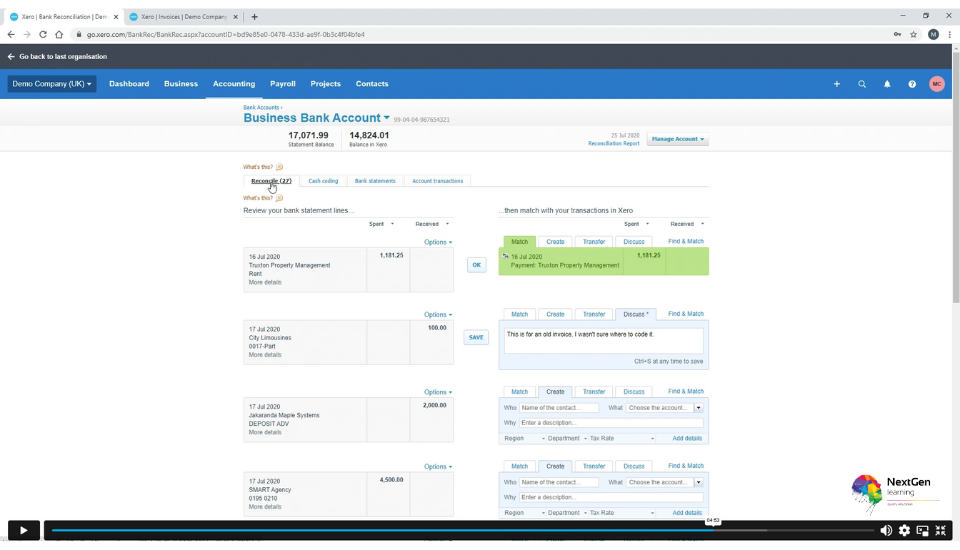The width and height of the screenshot is (960, 550).
Task: Click the help question mark icon
Action: coord(912,84)
